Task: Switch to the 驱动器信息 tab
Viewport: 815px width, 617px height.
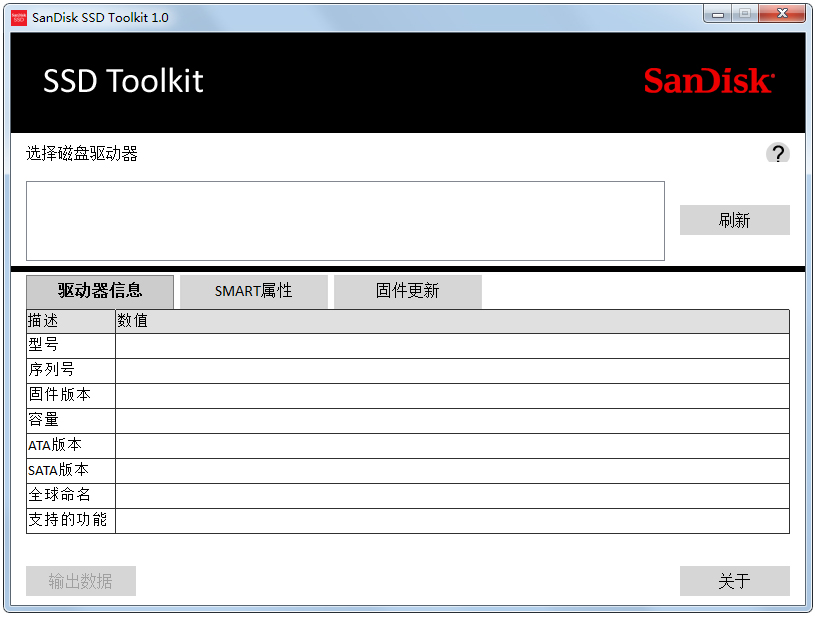Action: pos(100,291)
